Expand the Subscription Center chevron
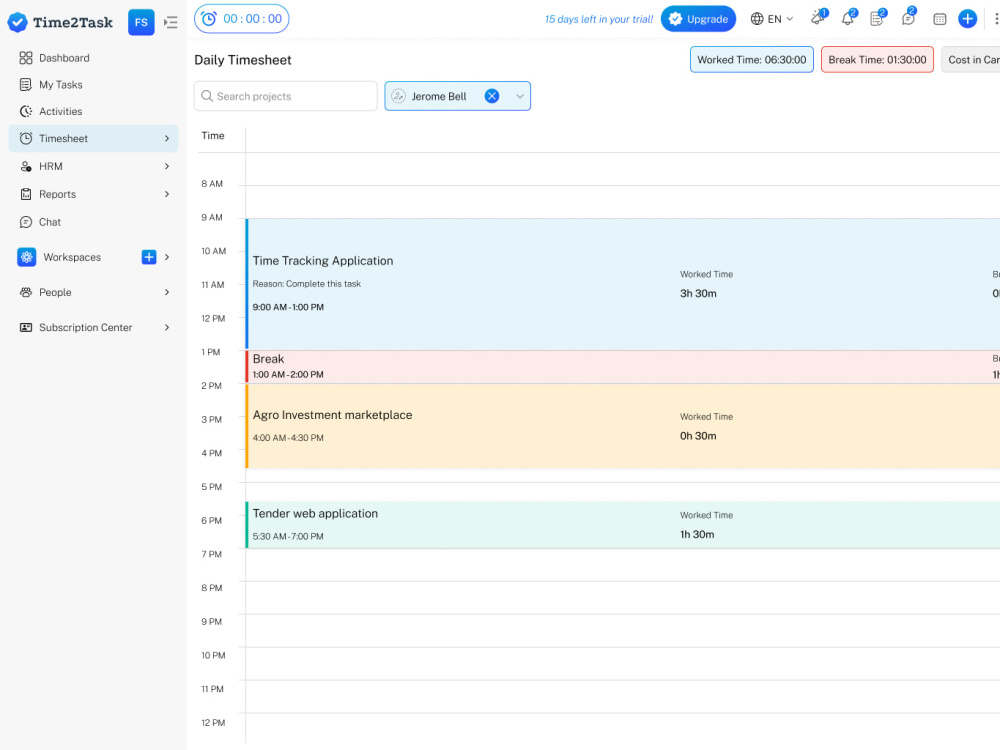Screen dimensions: 1000x750 (x=167, y=327)
